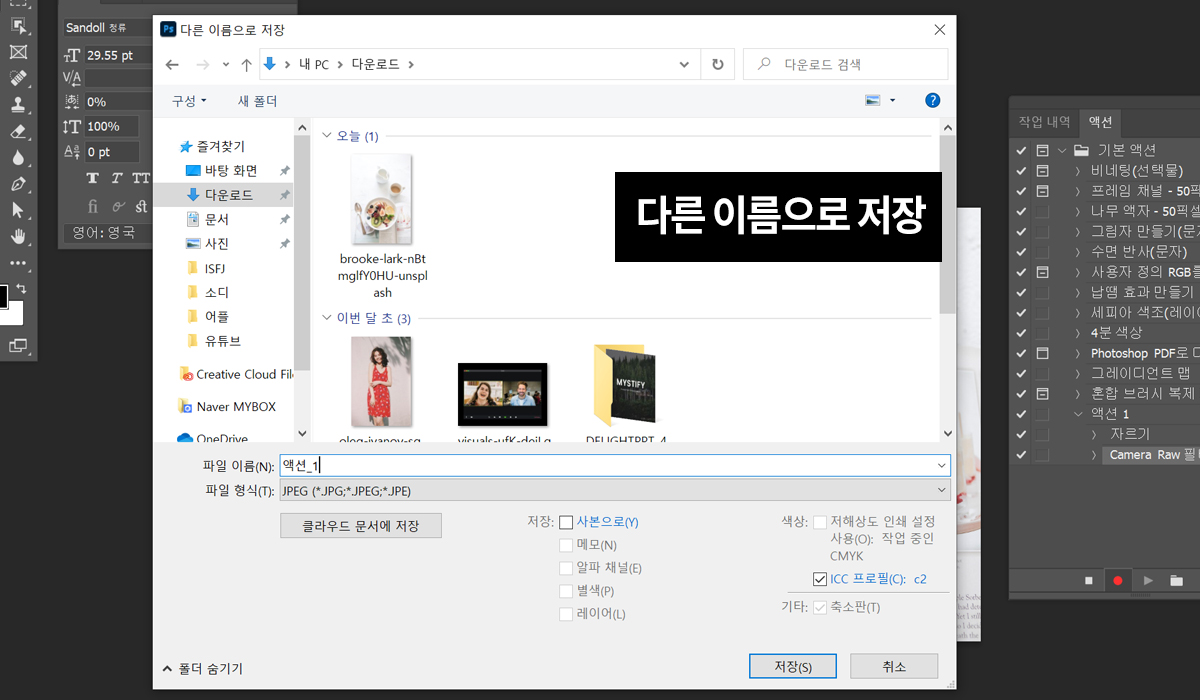
Task: Click the 저장(S) button
Action: click(793, 667)
